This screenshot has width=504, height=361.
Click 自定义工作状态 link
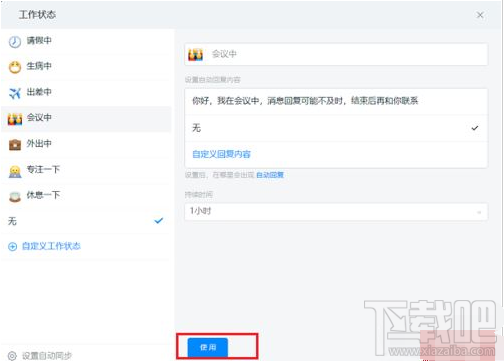click(51, 246)
